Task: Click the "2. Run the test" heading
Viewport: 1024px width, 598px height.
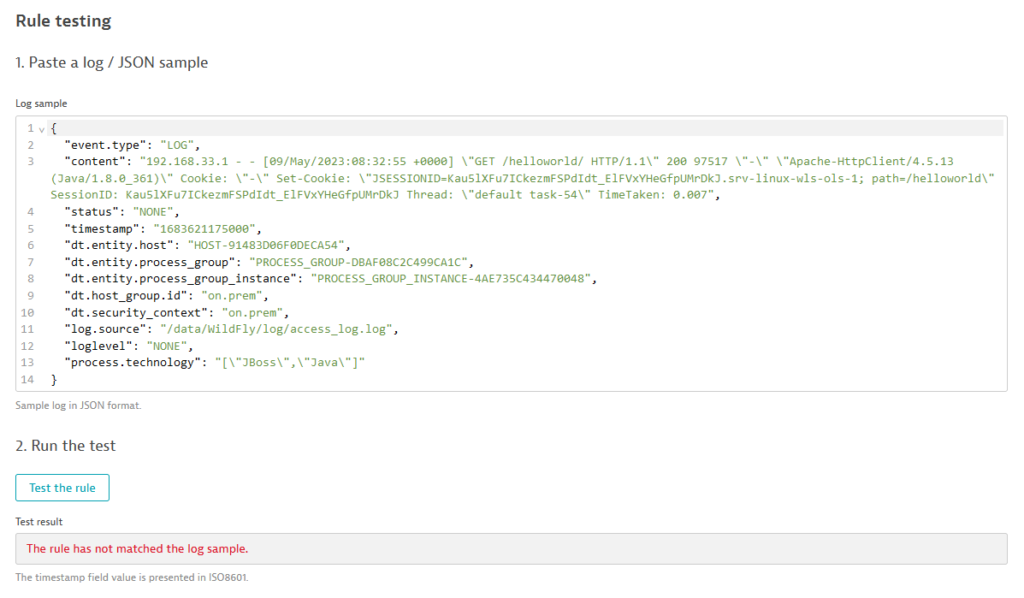Action: click(66, 446)
